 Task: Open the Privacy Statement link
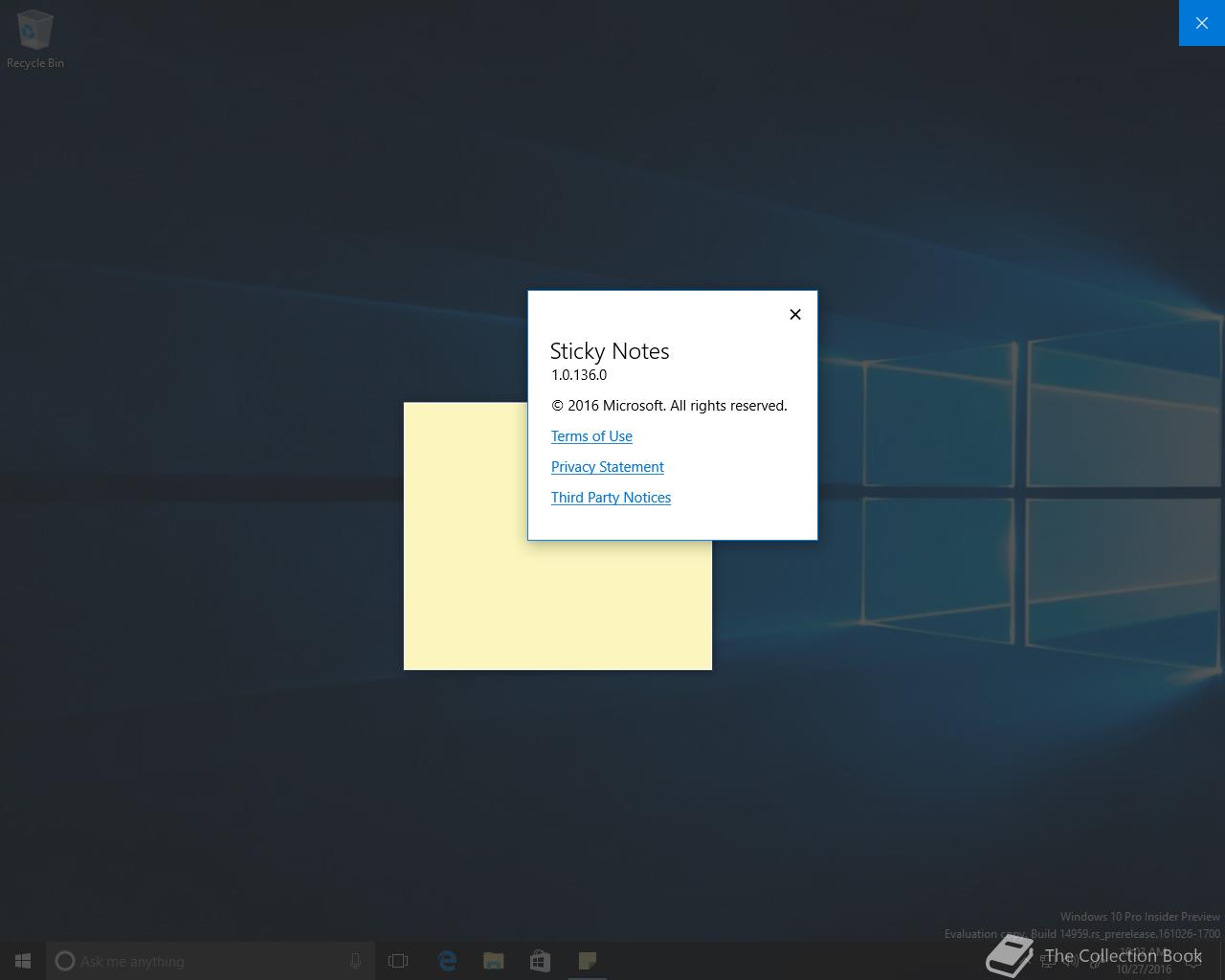(607, 467)
